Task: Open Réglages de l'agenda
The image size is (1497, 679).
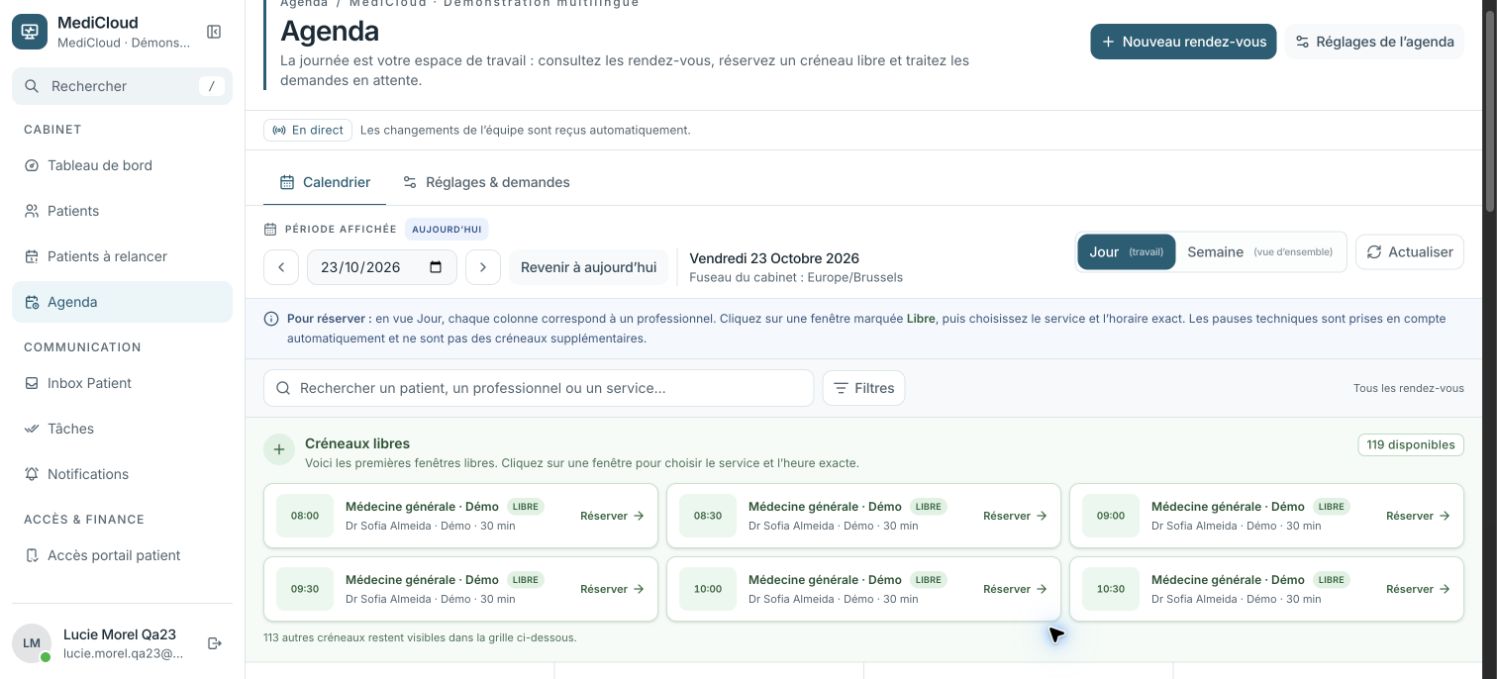Action: point(1374,42)
